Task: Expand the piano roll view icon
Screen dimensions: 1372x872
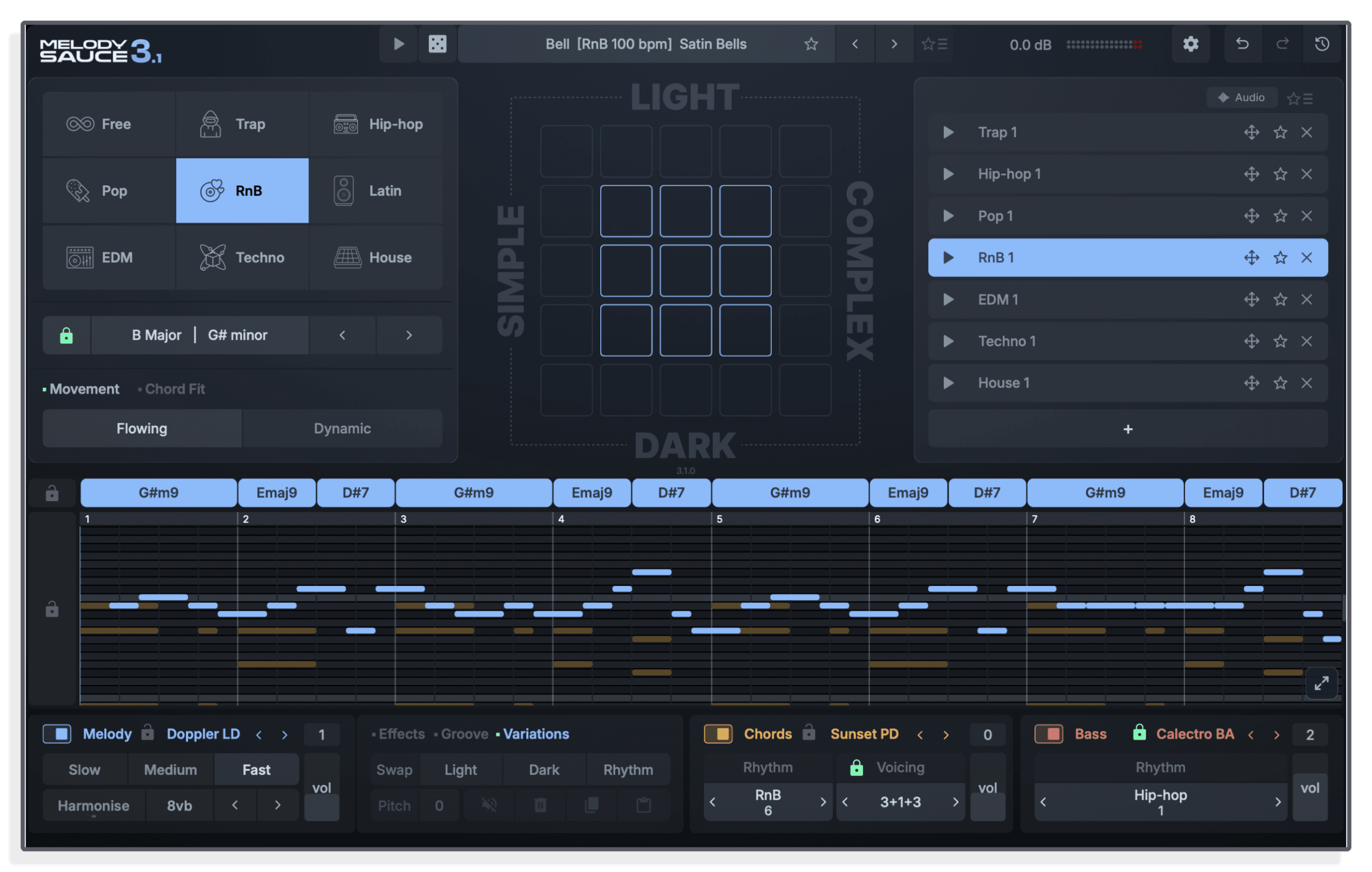Action: coord(1321,683)
